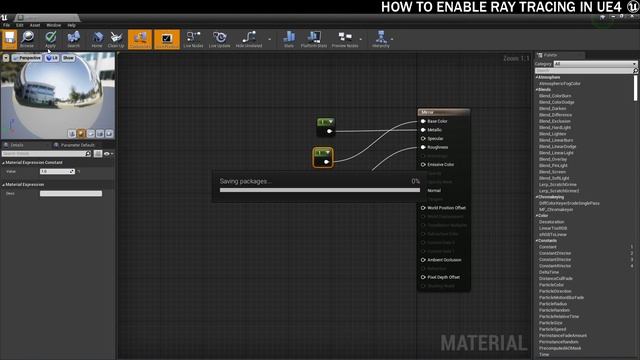The width and height of the screenshot is (640, 360).
Task: Click the Save toolbar icon
Action: [x=9, y=39]
